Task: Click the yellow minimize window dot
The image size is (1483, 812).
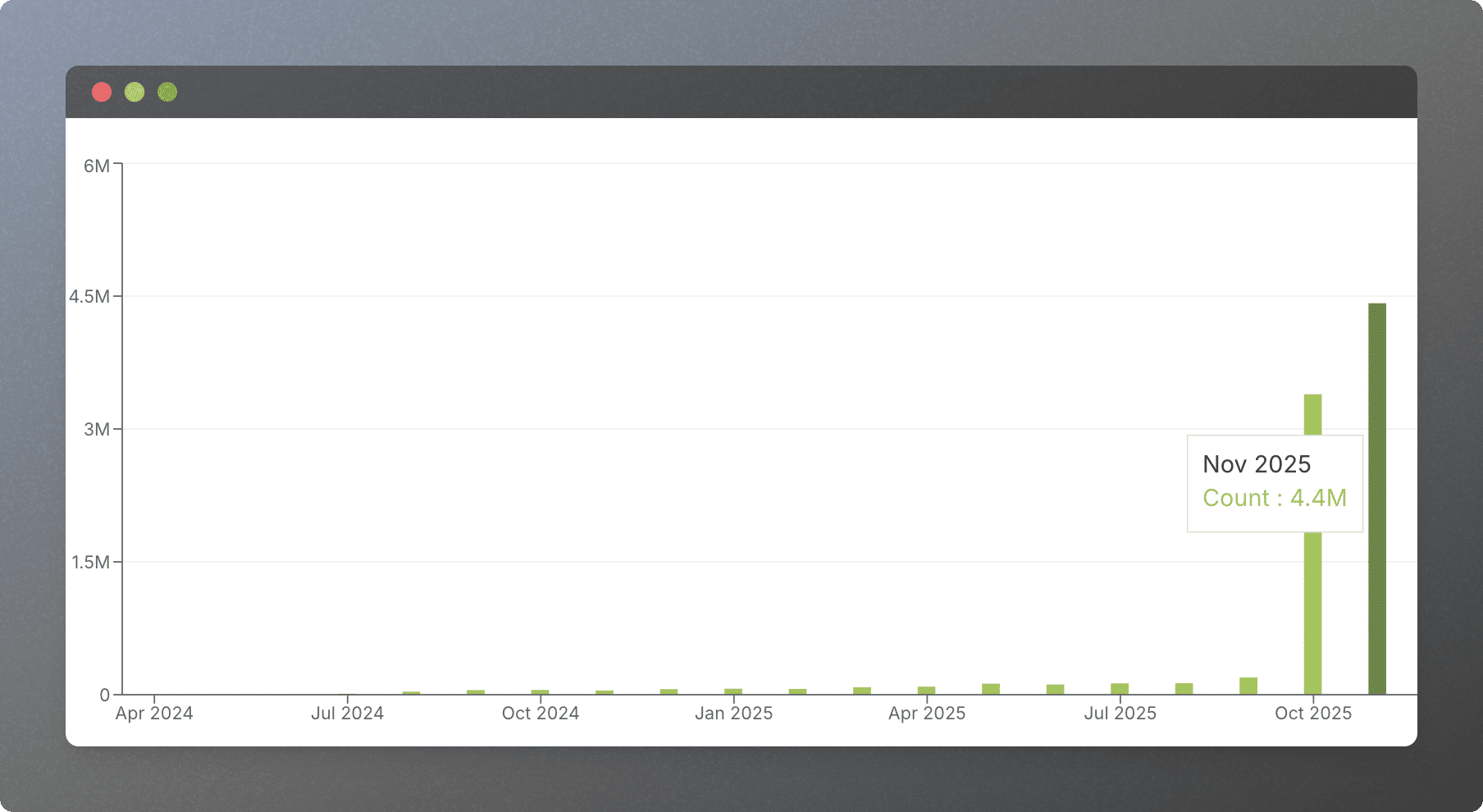Action: click(135, 92)
